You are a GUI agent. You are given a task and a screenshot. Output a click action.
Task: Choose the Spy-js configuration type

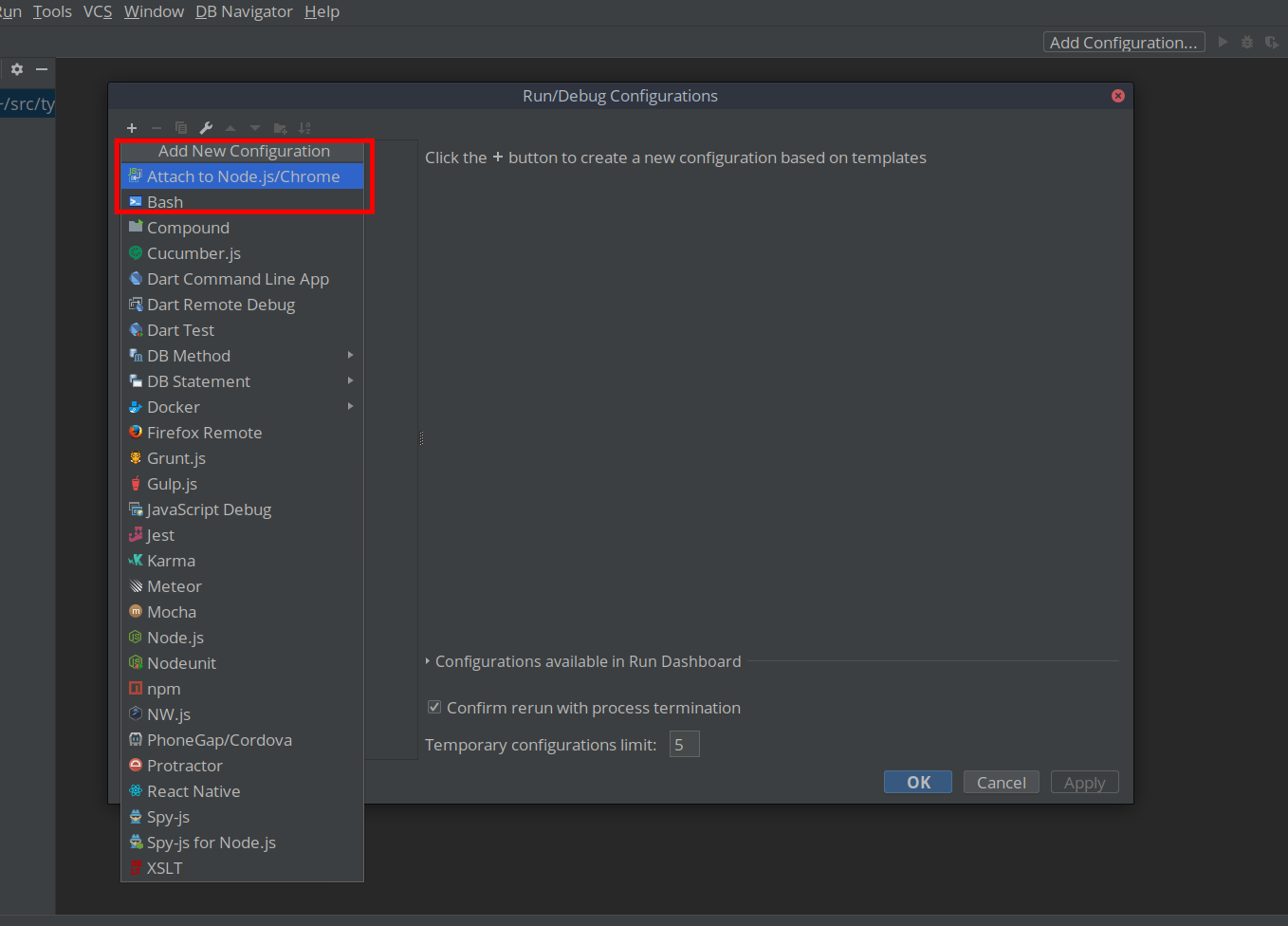point(243,817)
